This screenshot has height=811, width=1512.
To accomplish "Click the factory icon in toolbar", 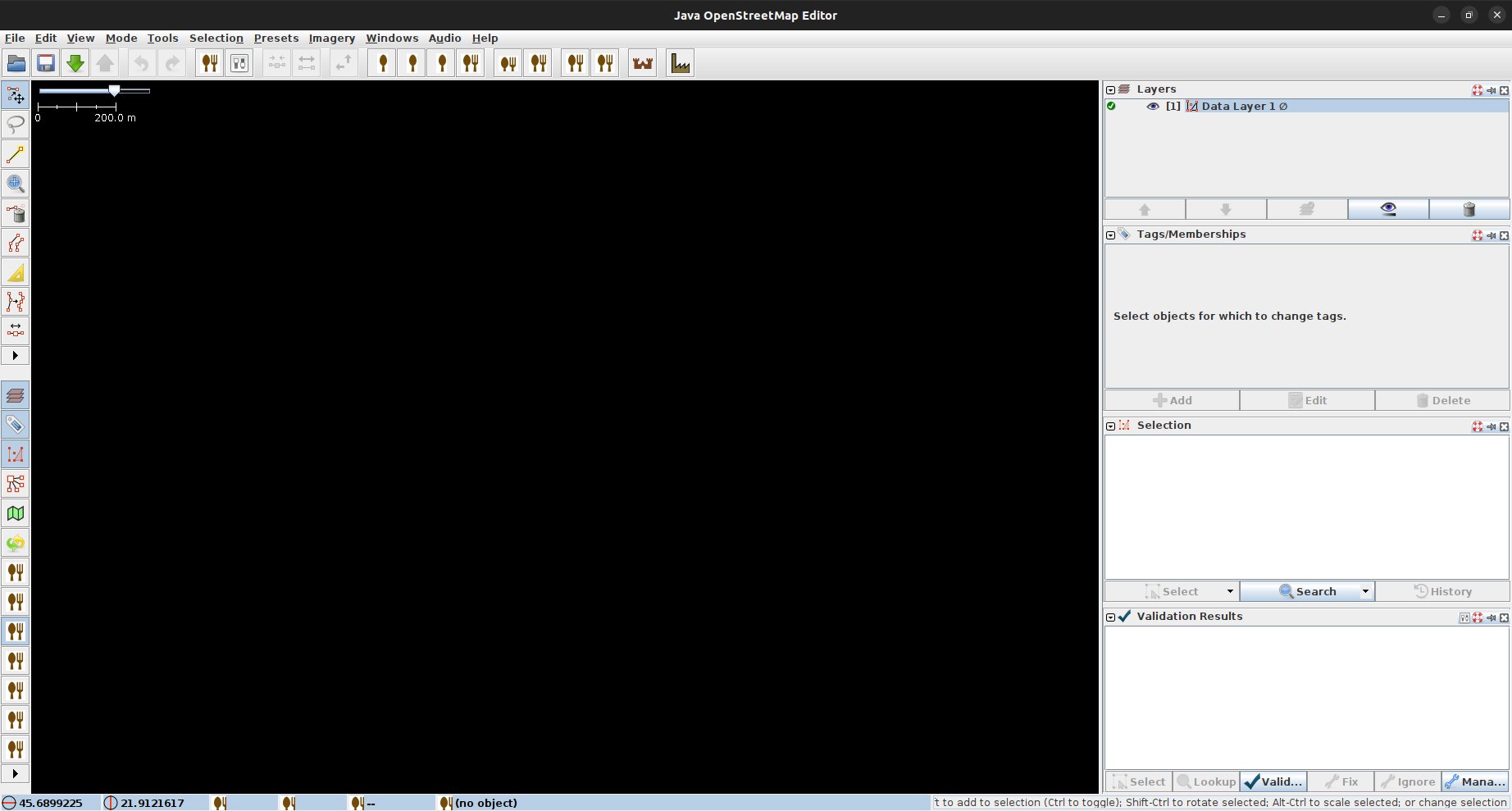I will click(x=680, y=63).
